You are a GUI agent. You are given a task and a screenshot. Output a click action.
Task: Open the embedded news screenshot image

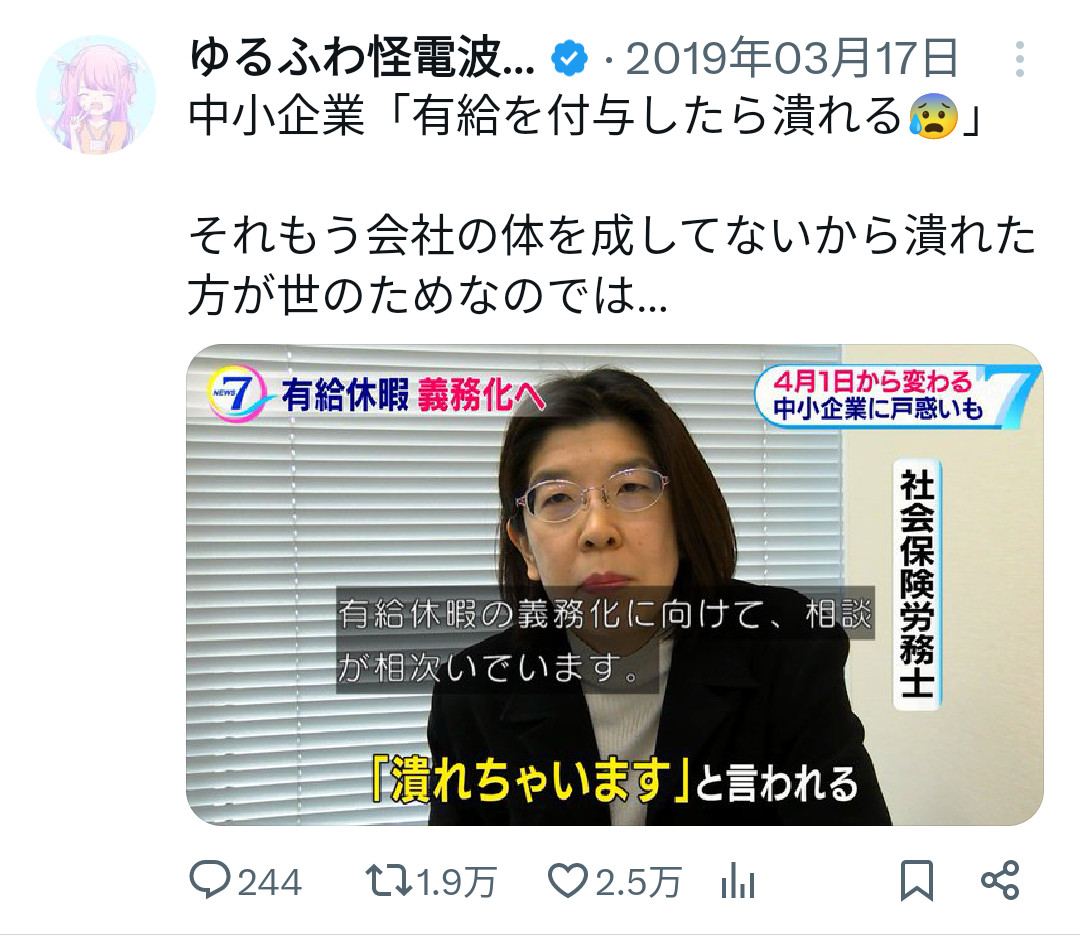pyautogui.click(x=614, y=585)
